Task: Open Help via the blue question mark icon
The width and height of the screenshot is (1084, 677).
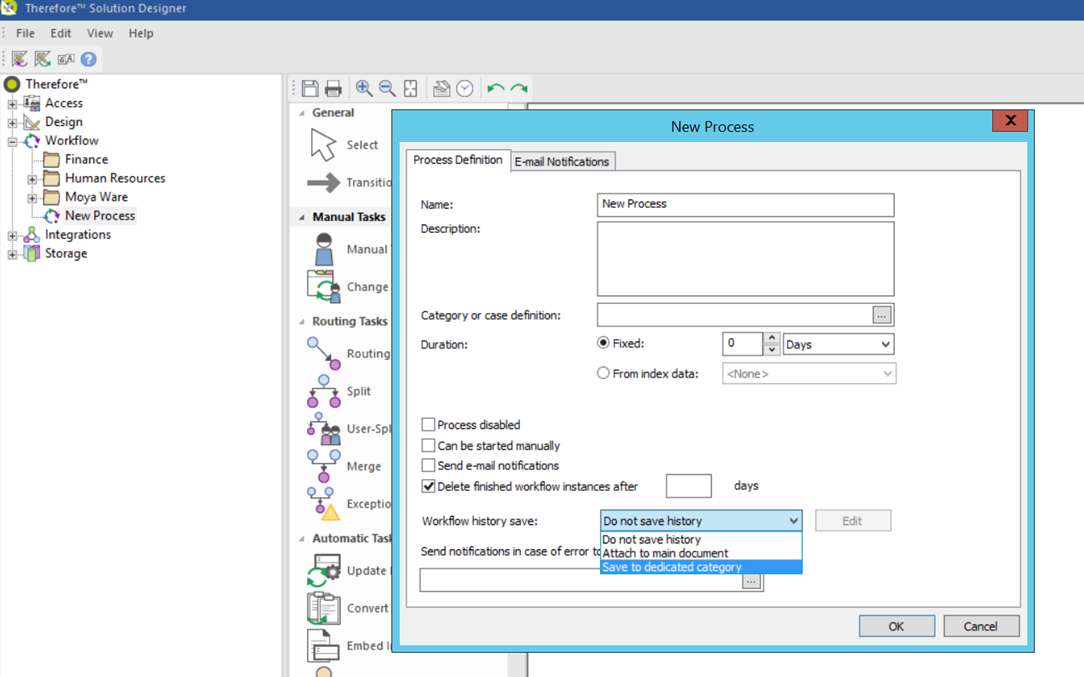Action: pyautogui.click(x=89, y=59)
